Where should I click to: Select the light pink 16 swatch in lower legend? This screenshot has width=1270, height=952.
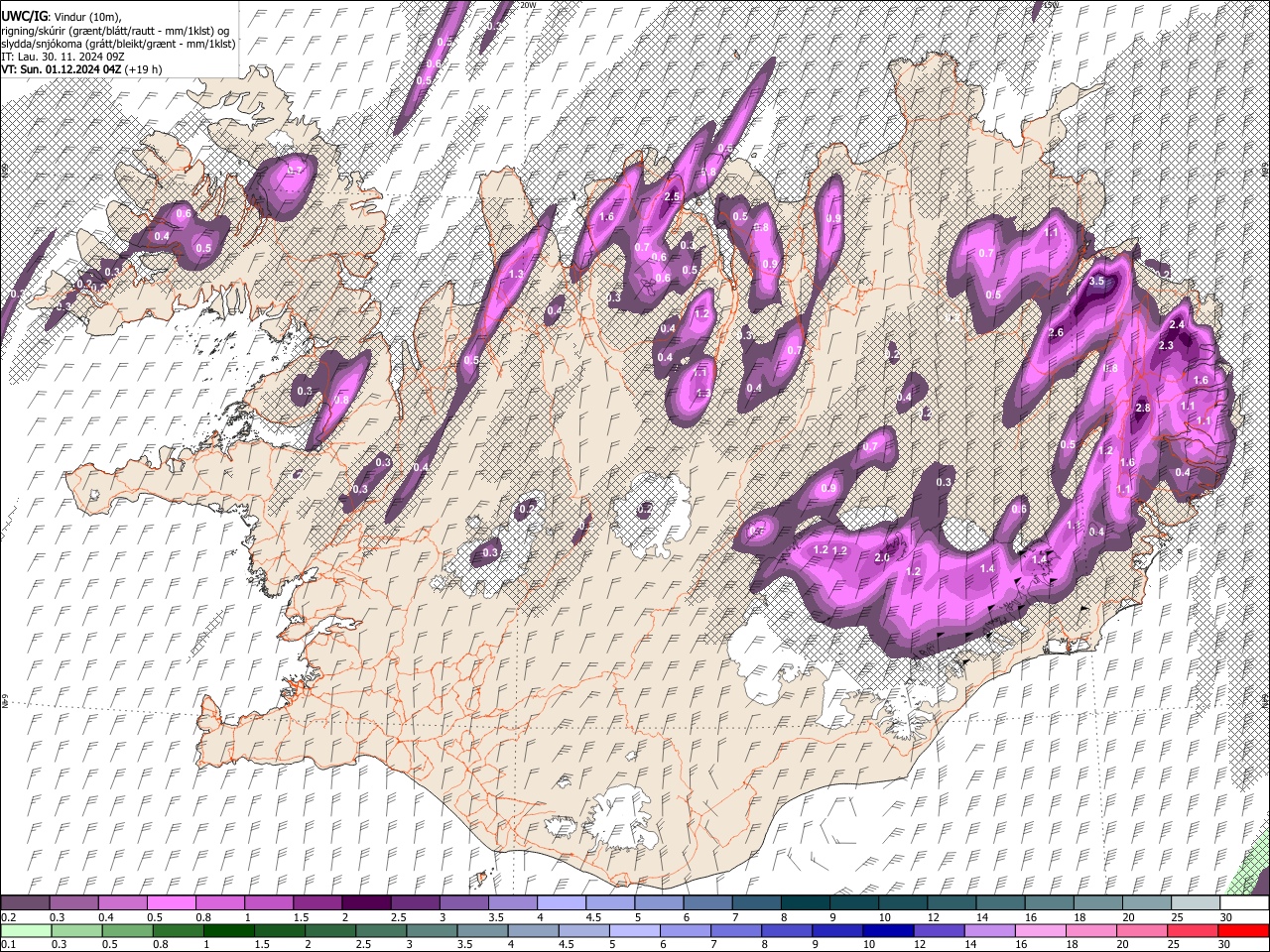point(1041,930)
